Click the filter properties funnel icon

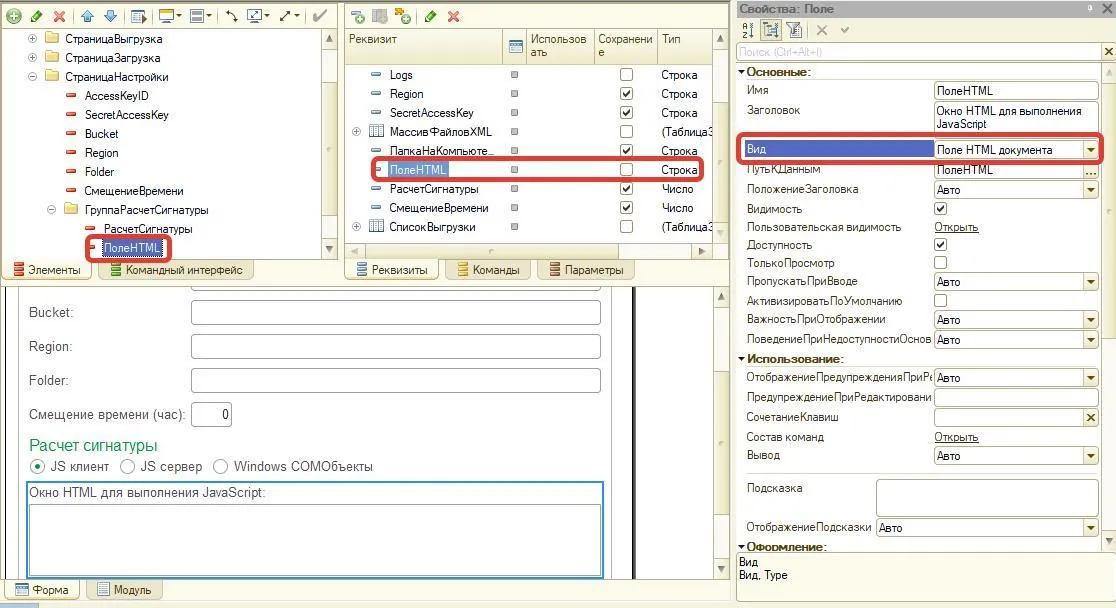click(794, 30)
